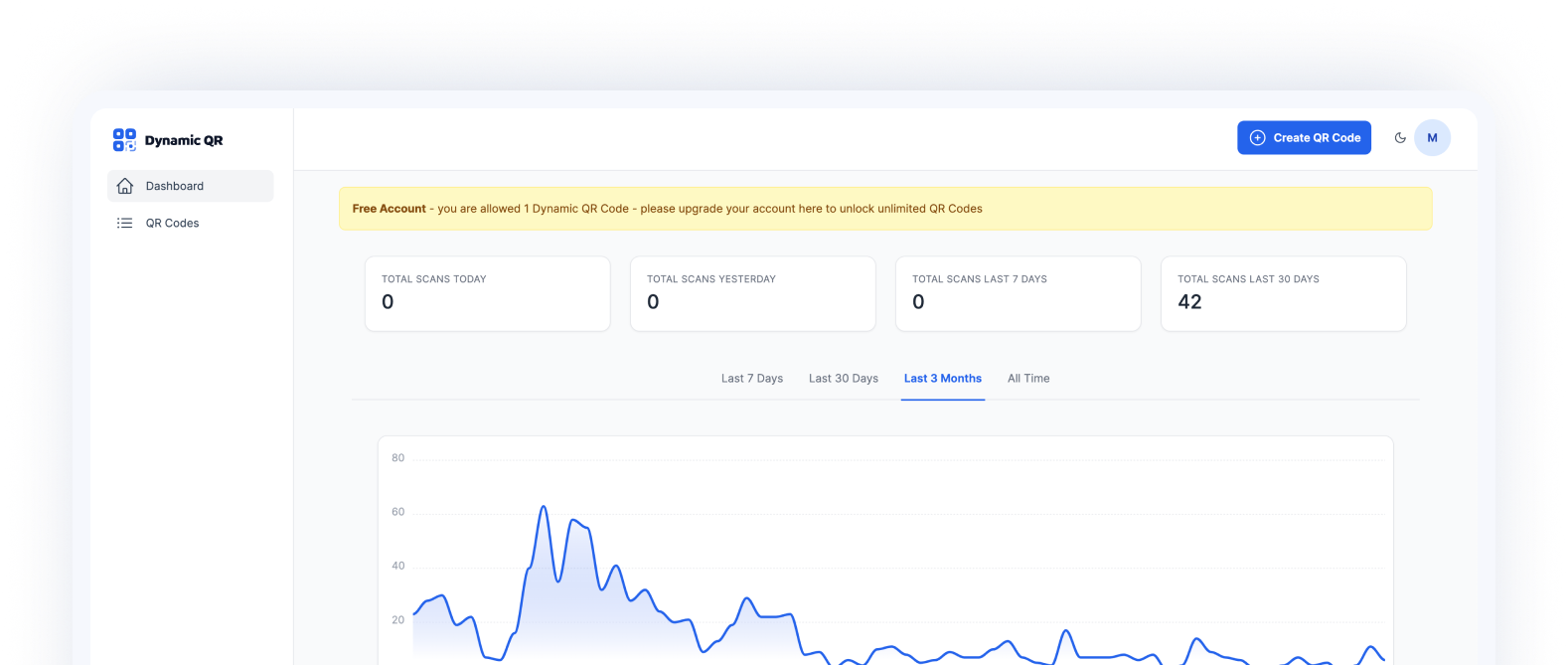The image size is (1568, 665).
Task: Switch to the Last 7 Days tab
Action: 751,379
